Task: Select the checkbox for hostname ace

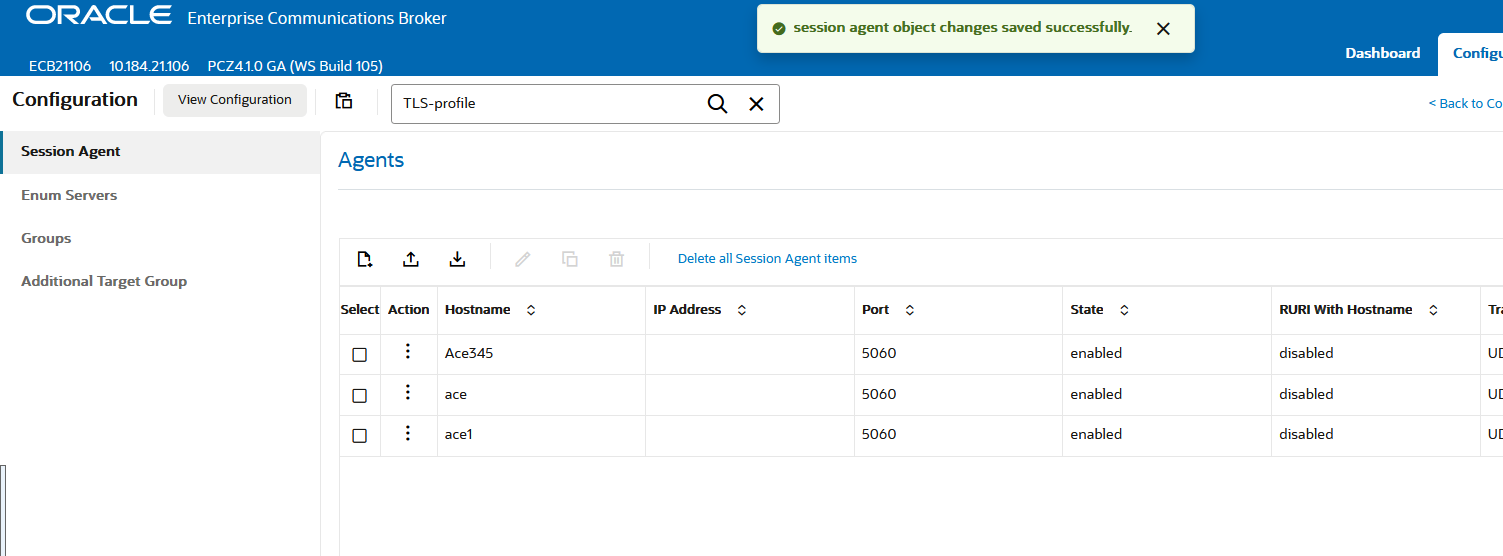Action: (x=360, y=396)
